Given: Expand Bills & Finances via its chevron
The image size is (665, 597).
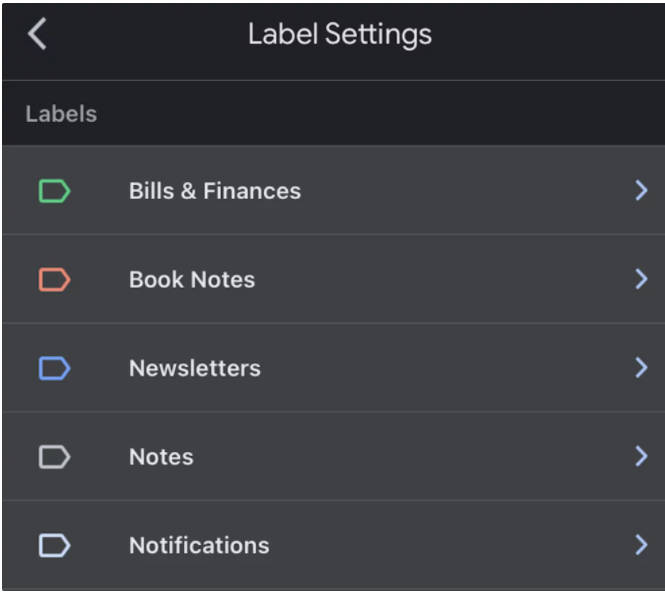Looking at the screenshot, I should (641, 190).
